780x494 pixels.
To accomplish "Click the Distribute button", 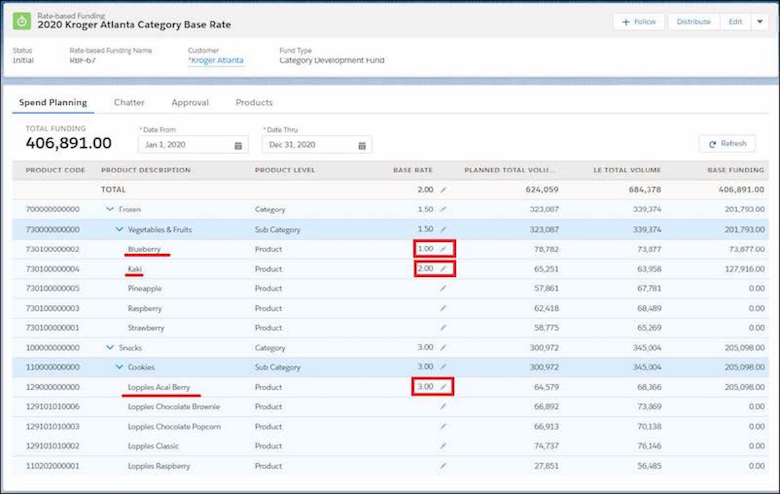I will tap(693, 22).
